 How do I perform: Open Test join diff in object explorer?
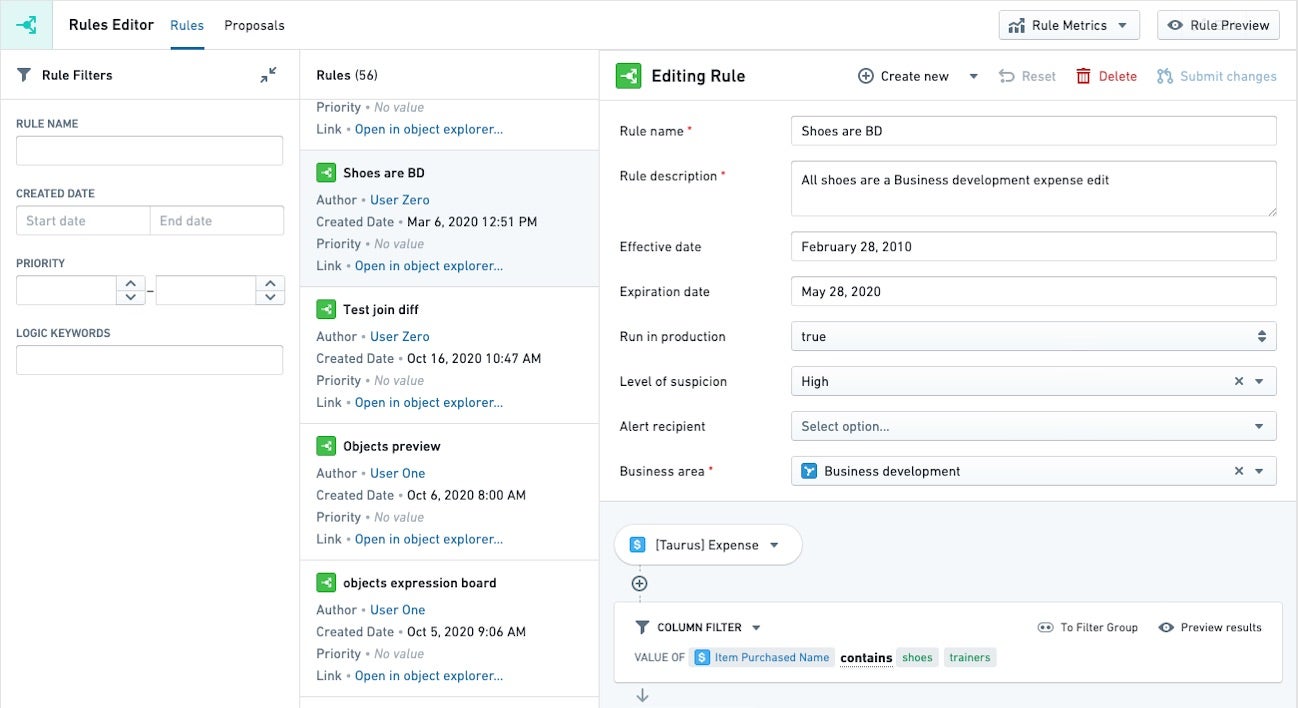[x=429, y=403]
